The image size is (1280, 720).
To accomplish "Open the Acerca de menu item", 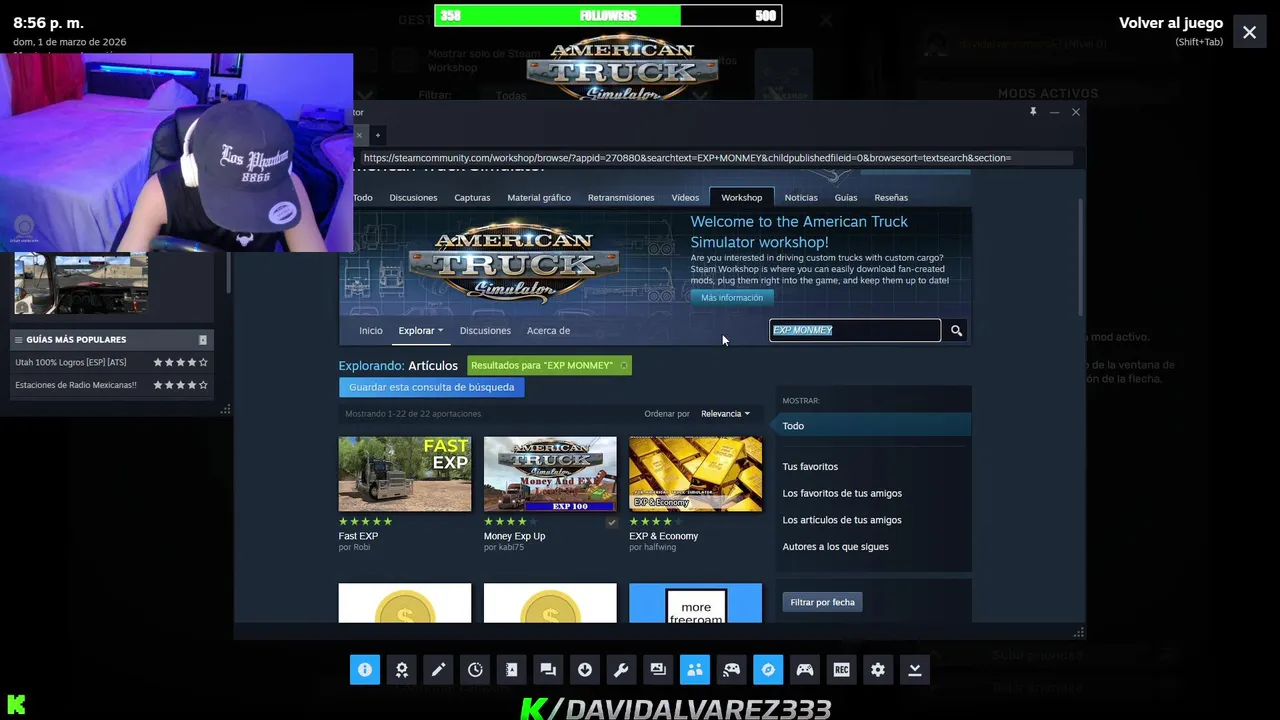I will click(x=548, y=331).
